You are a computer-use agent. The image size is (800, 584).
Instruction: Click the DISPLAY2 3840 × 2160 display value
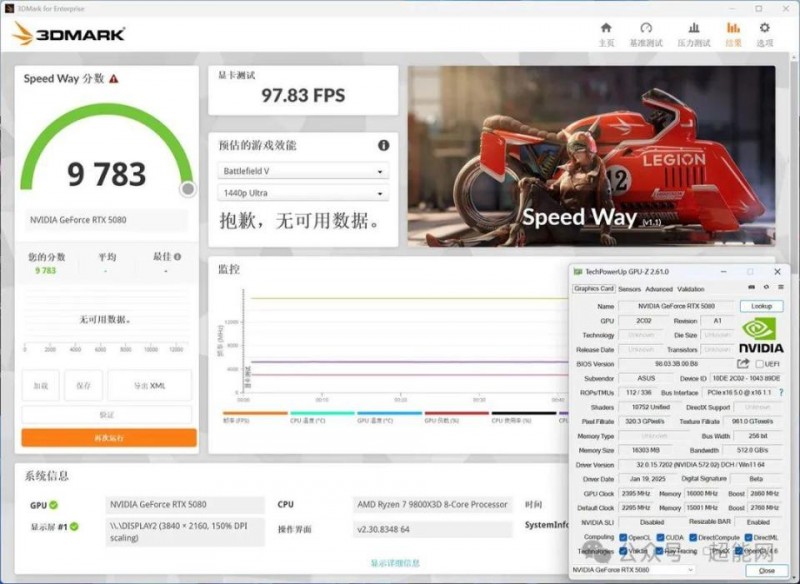(x=185, y=531)
